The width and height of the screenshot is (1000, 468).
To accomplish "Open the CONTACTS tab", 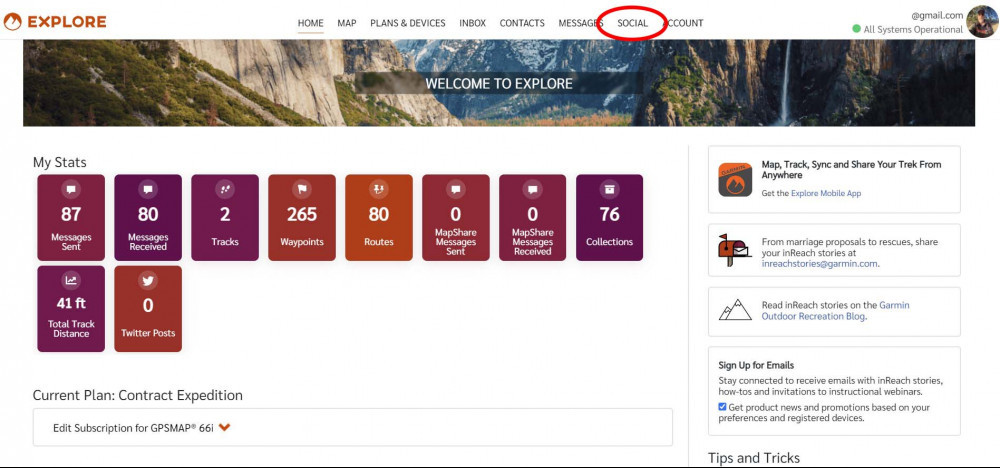I will coord(522,23).
